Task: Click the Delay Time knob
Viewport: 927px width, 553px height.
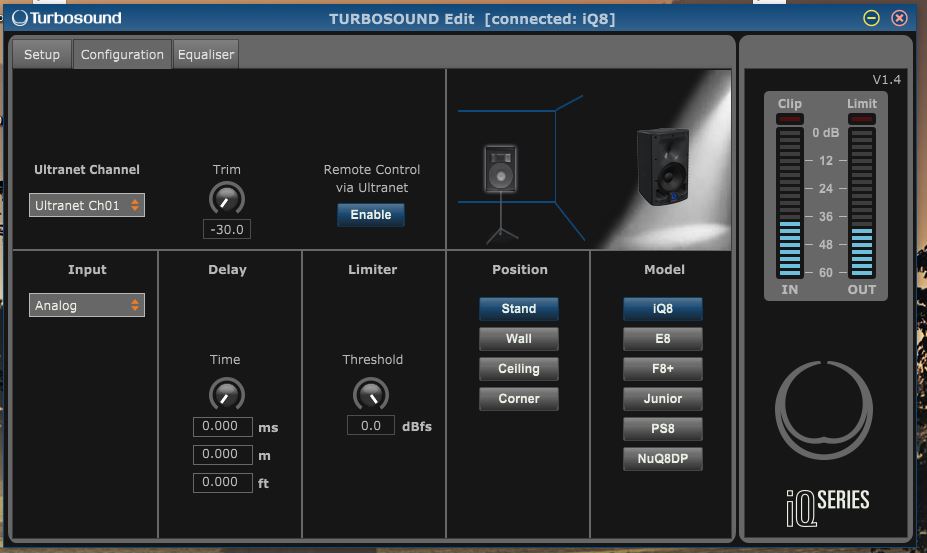Action: 226,394
